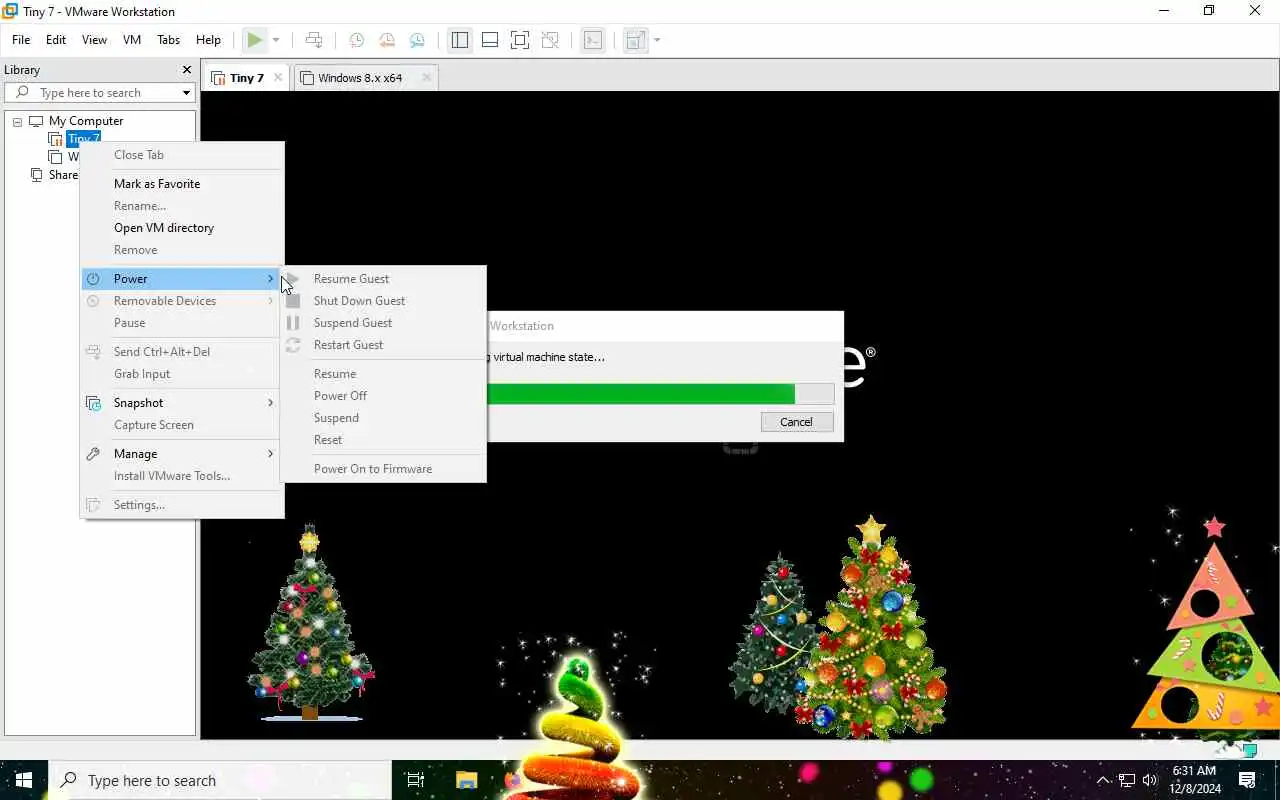Click Send Ctrl+Alt+Del menu entry
The width and height of the screenshot is (1280, 800).
(x=162, y=352)
